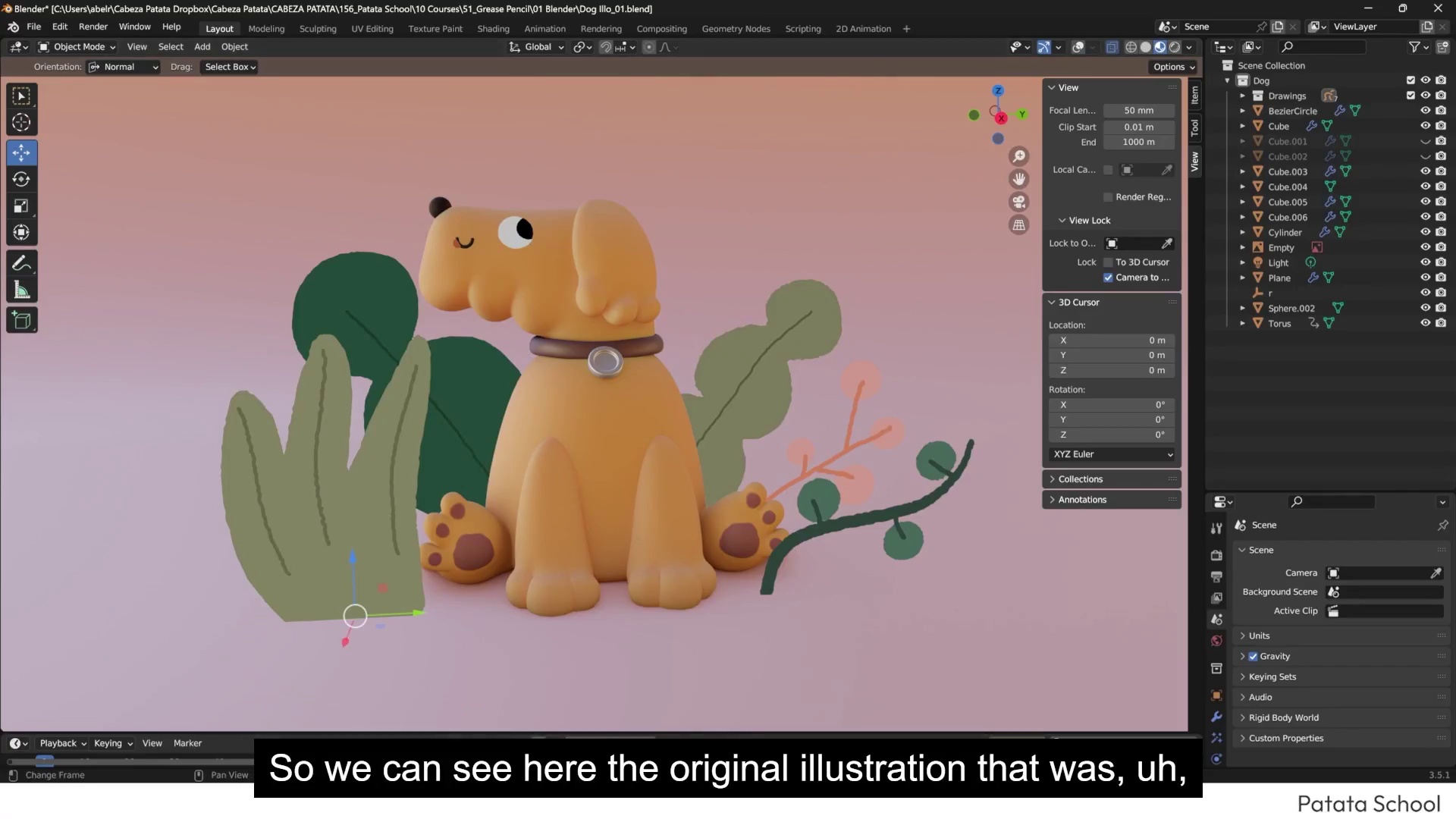The width and height of the screenshot is (1456, 819).
Task: Select the Measure tool
Action: coord(21,290)
